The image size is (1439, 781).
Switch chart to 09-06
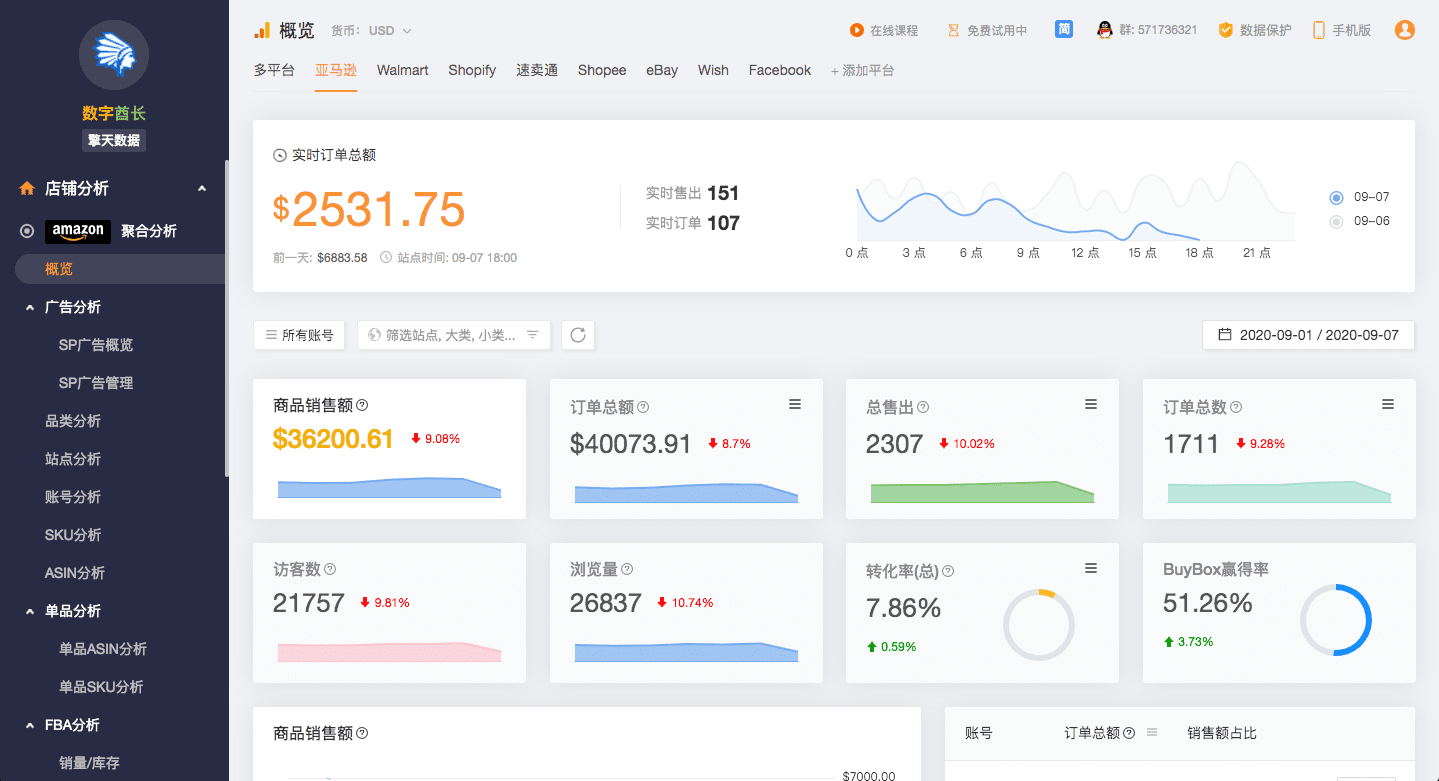[x=1336, y=221]
